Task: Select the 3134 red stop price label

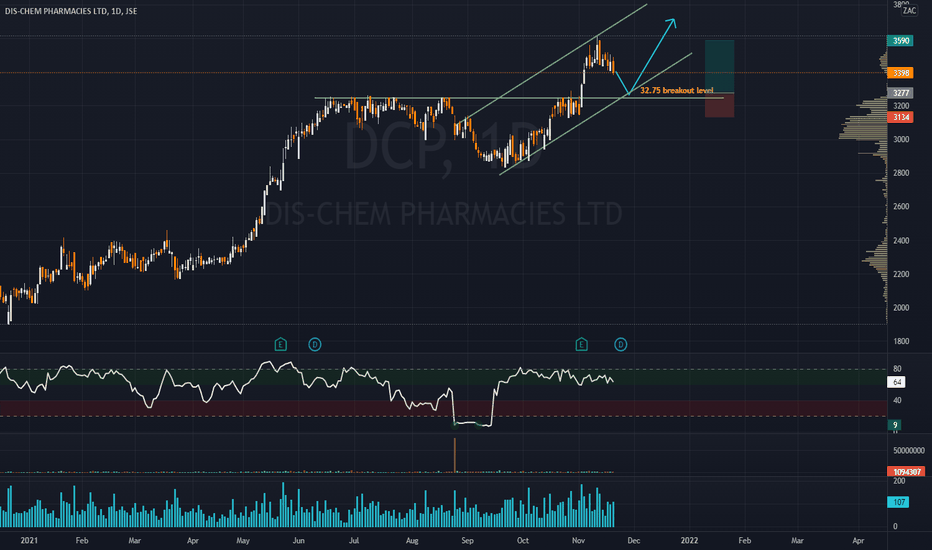Action: [x=900, y=117]
